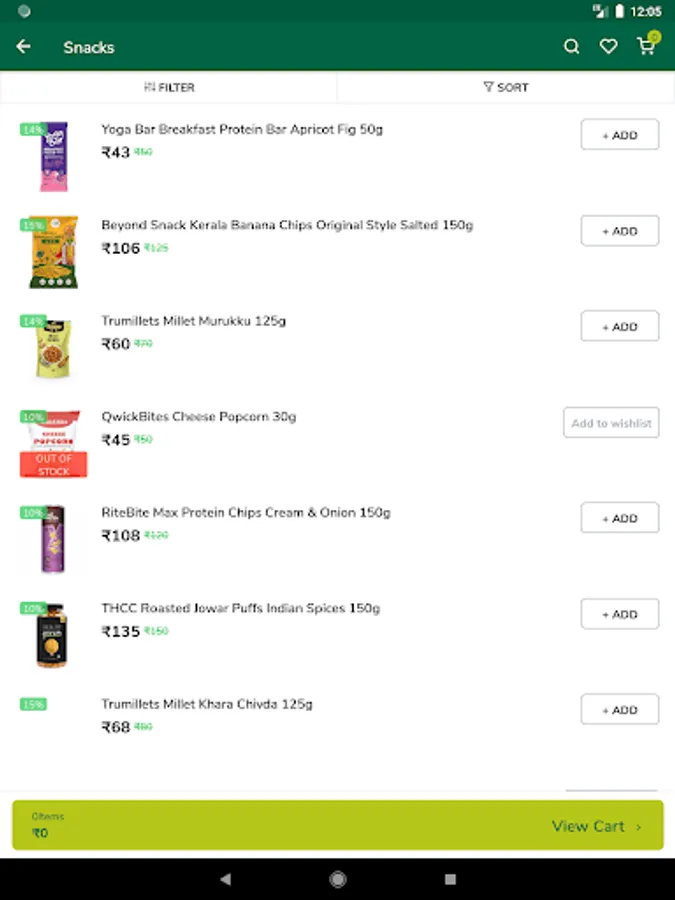The width and height of the screenshot is (675, 900).
Task: Open wishlist via heart icon
Action: click(608, 47)
